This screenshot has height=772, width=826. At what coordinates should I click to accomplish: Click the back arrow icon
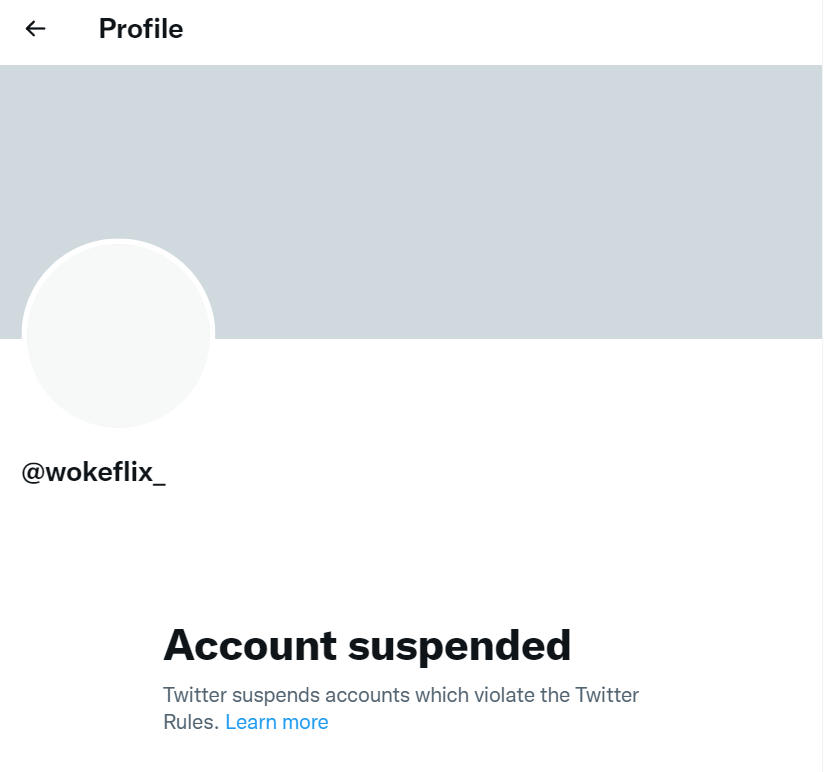pyautogui.click(x=36, y=29)
